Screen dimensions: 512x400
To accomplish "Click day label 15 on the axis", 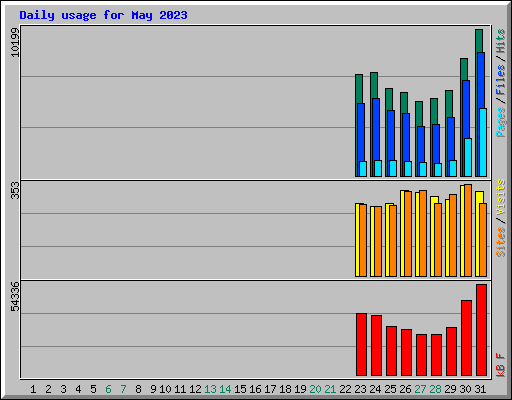I will tap(240, 389).
